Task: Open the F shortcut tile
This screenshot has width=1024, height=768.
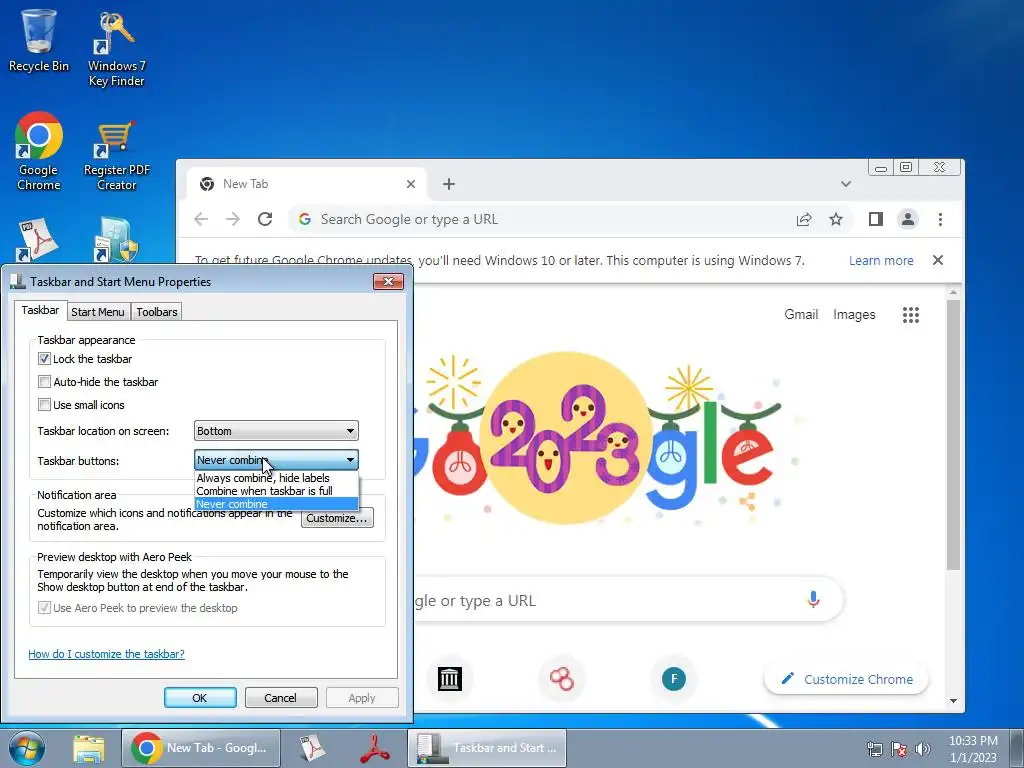Action: click(x=674, y=679)
